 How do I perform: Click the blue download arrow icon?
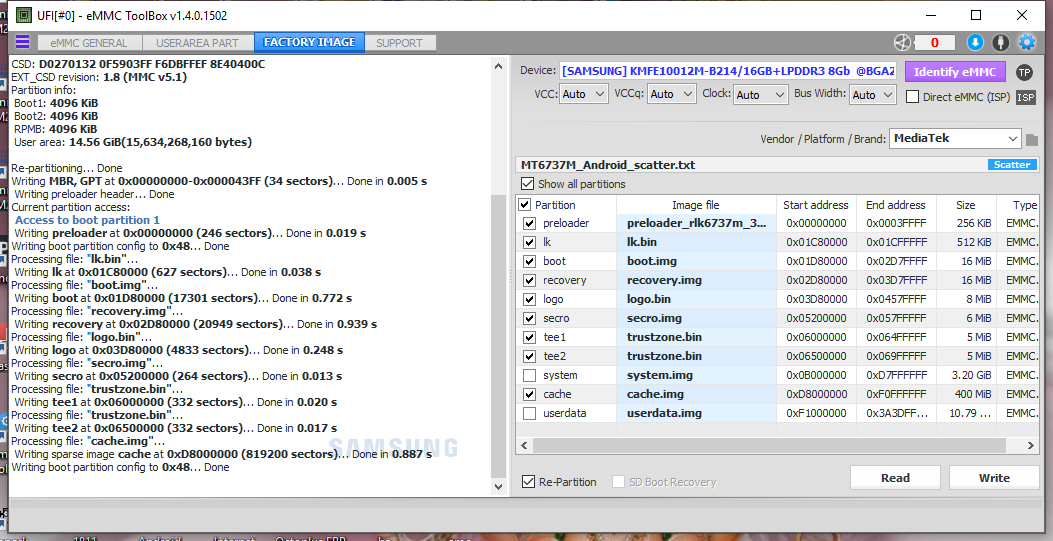pyautogui.click(x=975, y=42)
